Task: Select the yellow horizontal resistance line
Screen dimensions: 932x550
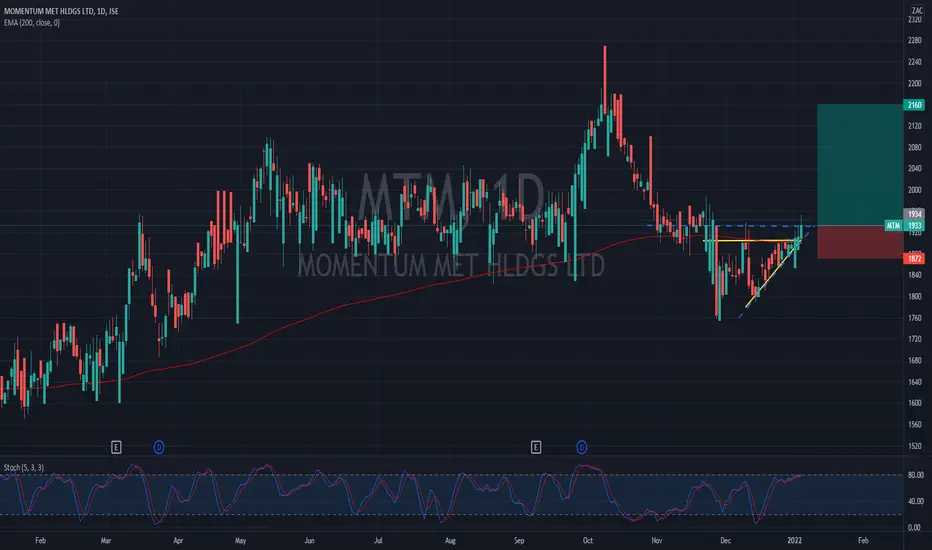Action: (752, 241)
